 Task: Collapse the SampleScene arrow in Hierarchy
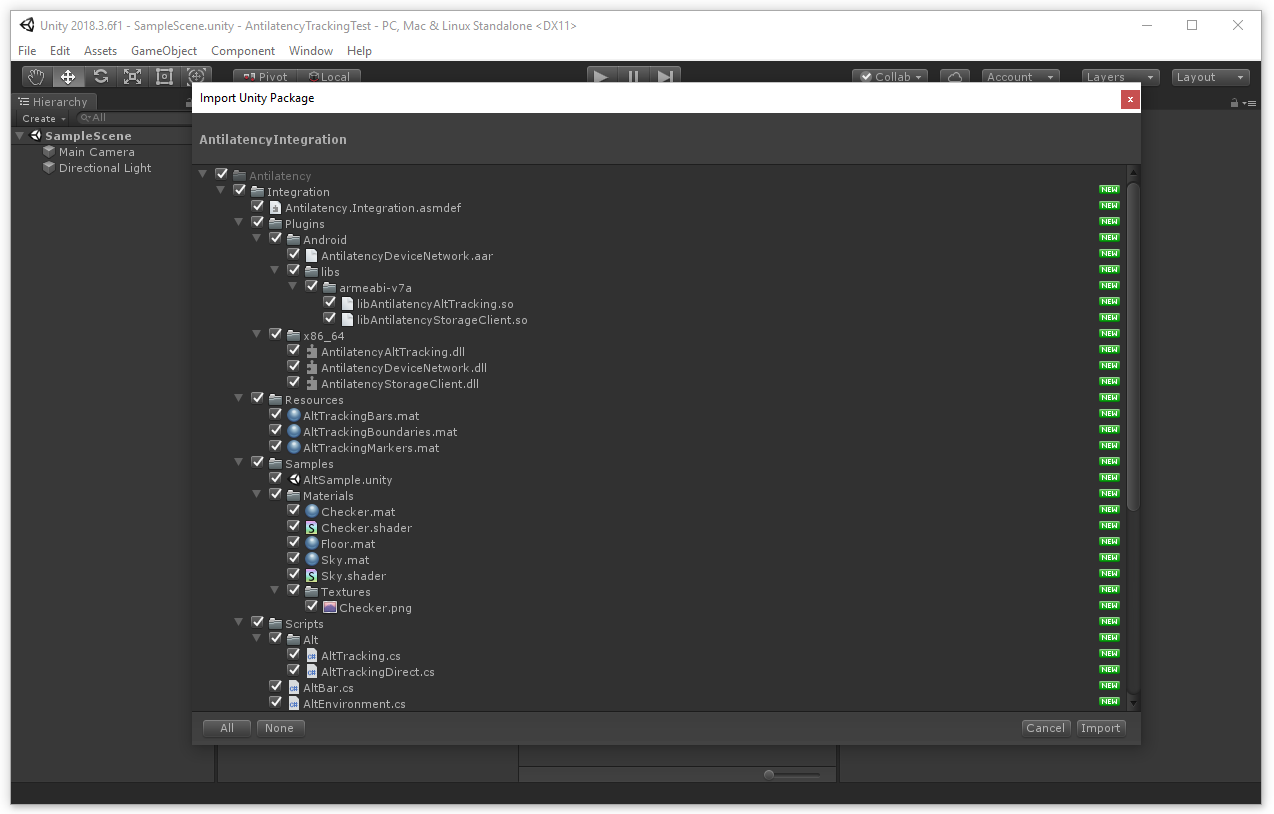[19, 136]
